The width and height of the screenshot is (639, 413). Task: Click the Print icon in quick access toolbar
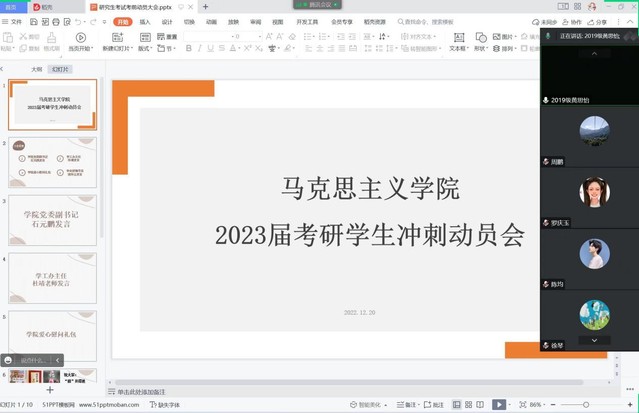pyautogui.click(x=53, y=21)
